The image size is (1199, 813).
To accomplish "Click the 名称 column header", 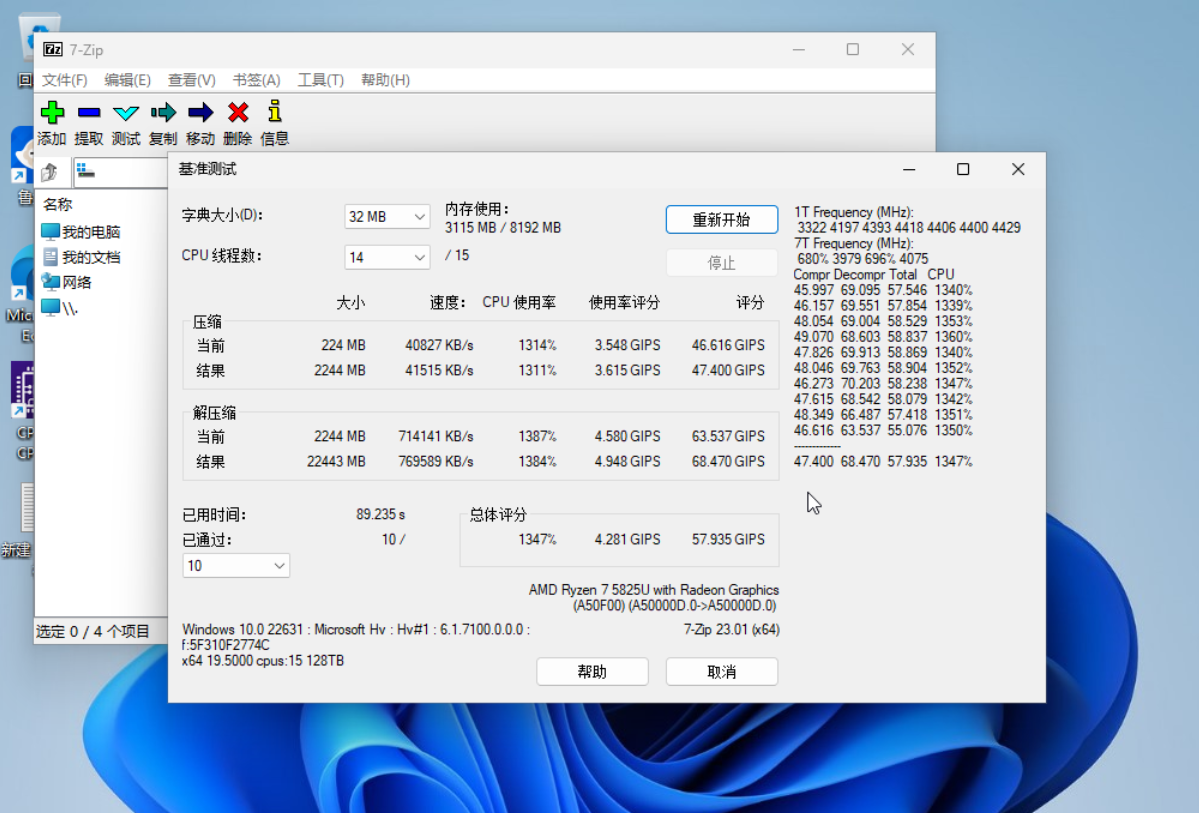I will pos(57,204).
